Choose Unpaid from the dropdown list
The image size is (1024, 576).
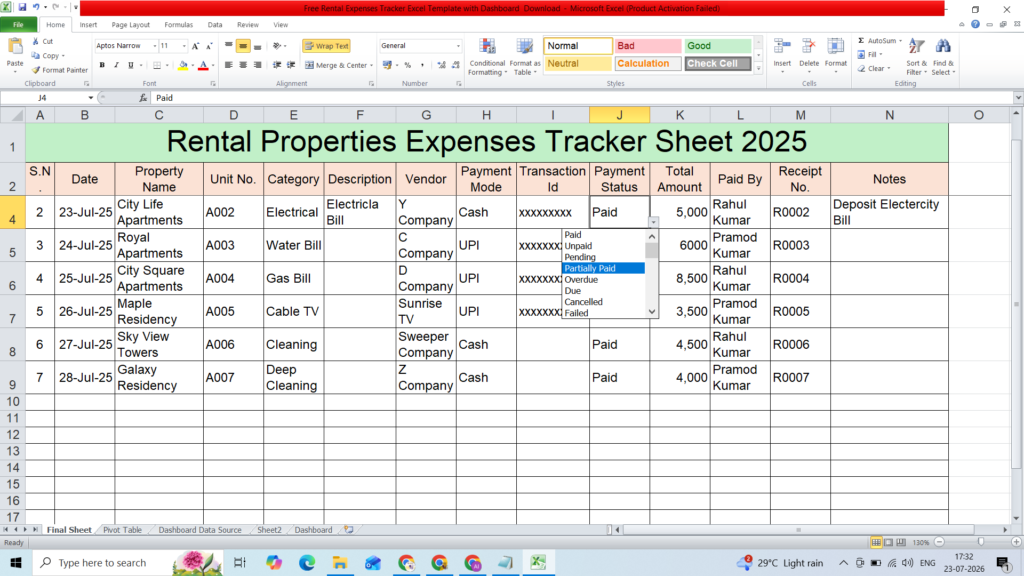click(603, 246)
